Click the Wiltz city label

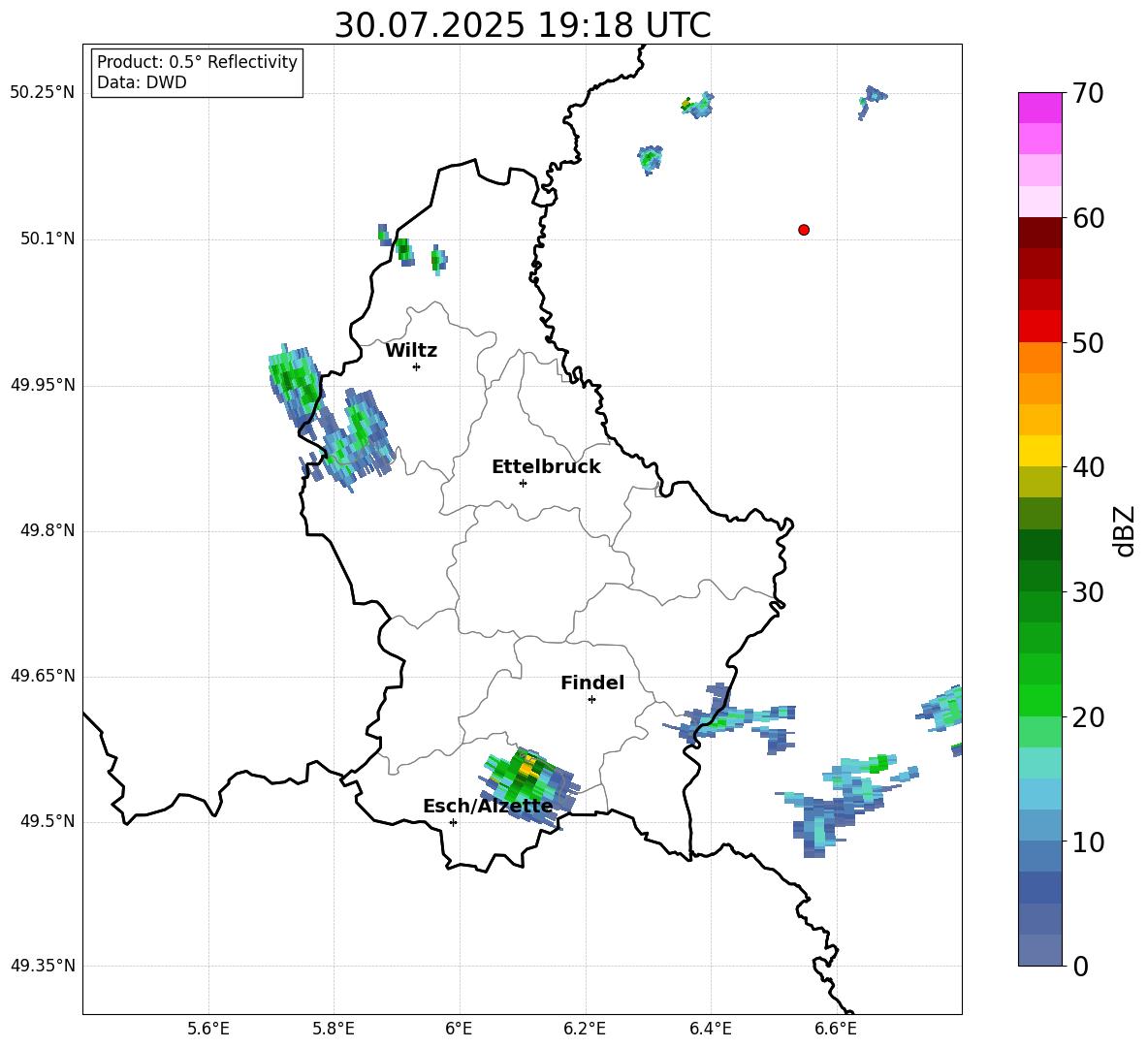click(x=411, y=351)
